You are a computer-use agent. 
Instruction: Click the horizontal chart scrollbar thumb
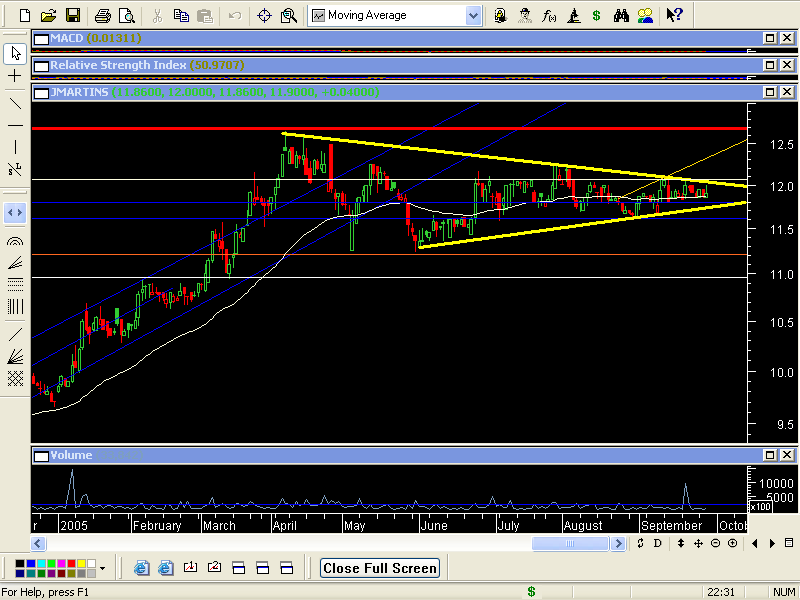[569, 543]
